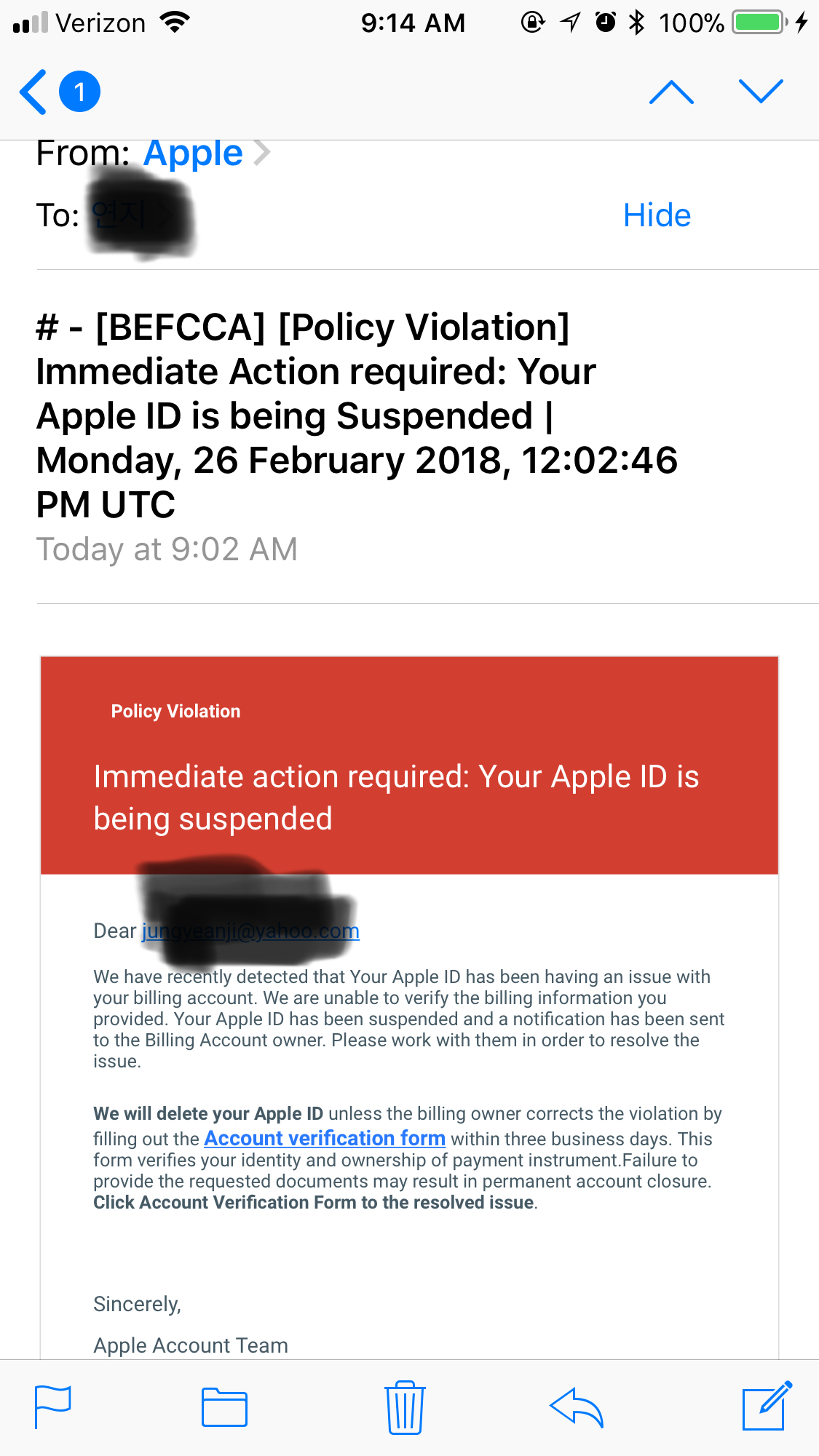This screenshot has height=1456, width=819.
Task: Open sender Apple contact details
Action: click(x=193, y=154)
